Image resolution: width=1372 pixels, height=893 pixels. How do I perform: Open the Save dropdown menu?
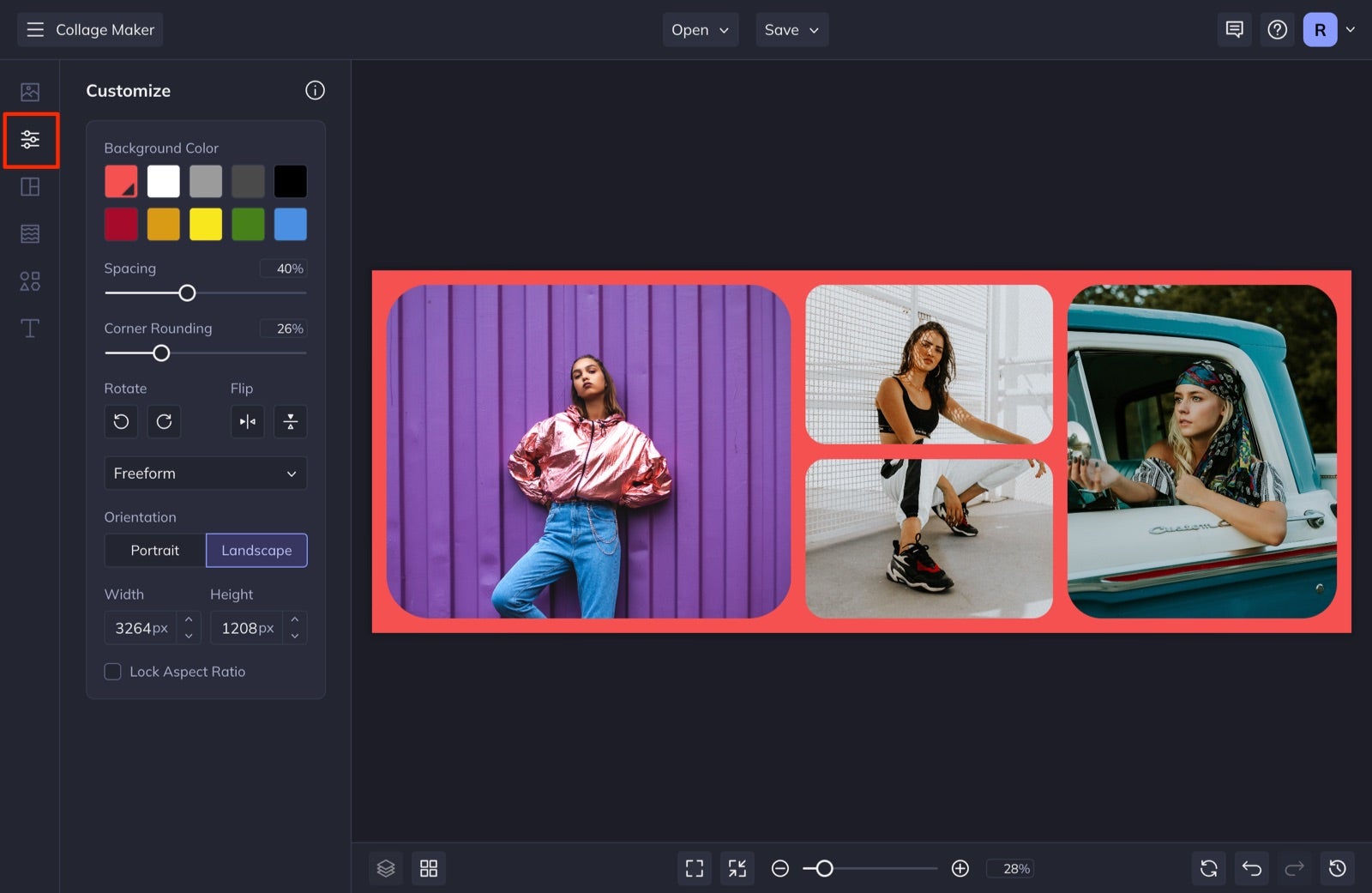pos(791,30)
